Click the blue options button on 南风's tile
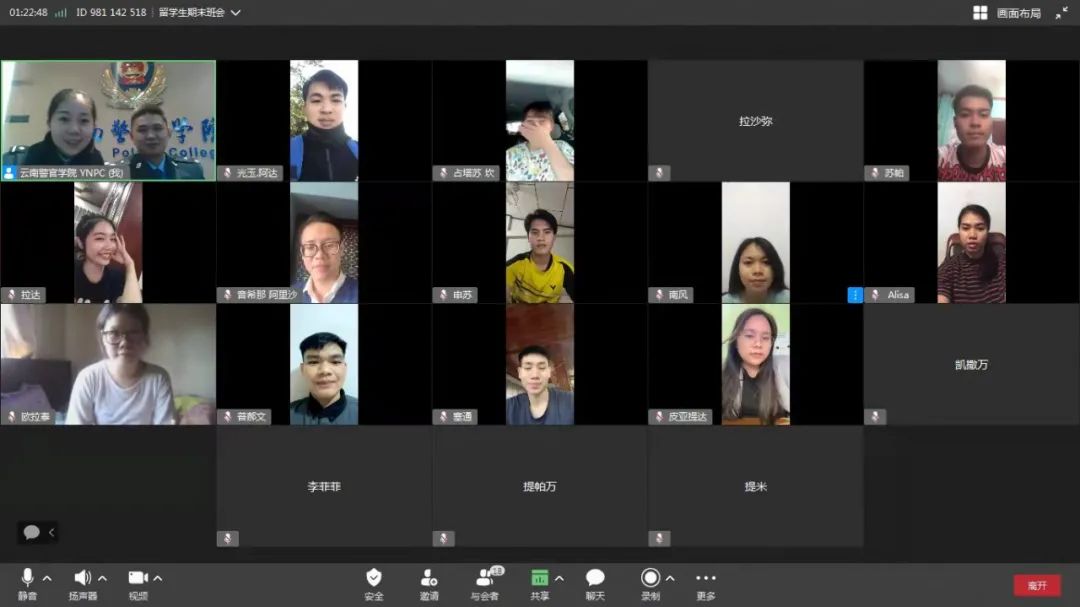 (x=855, y=295)
